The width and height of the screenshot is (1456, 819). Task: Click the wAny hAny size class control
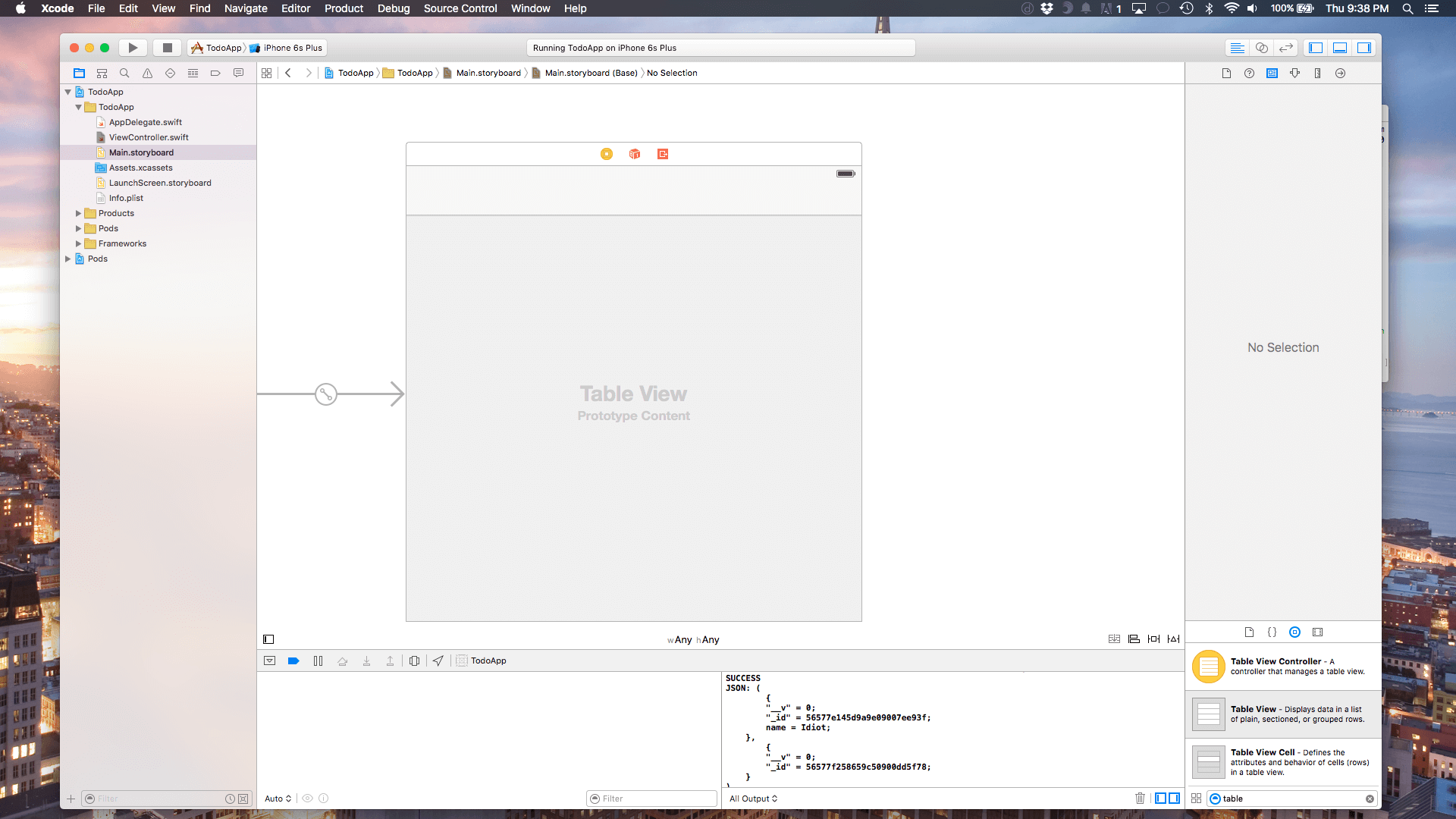[693, 640]
